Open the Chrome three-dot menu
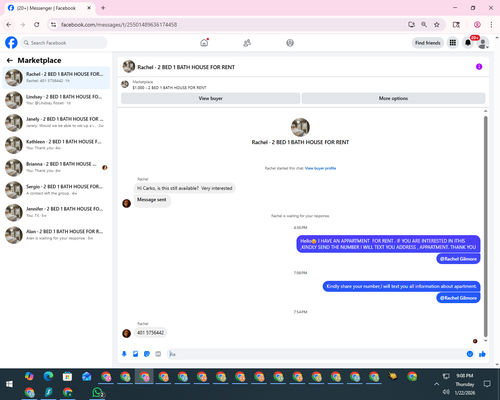Viewport: 500px width, 400px height. tap(491, 24)
